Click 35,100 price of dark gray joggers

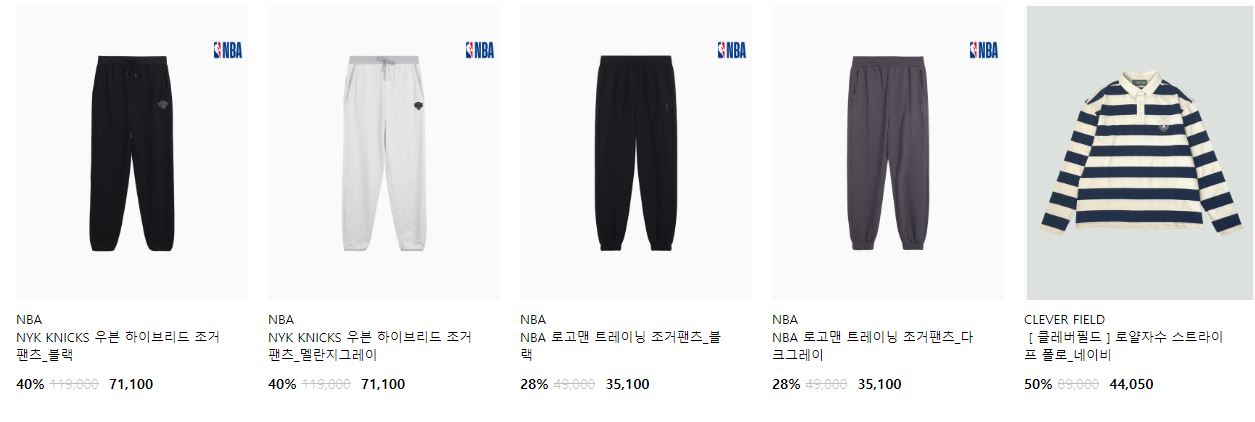click(x=879, y=384)
